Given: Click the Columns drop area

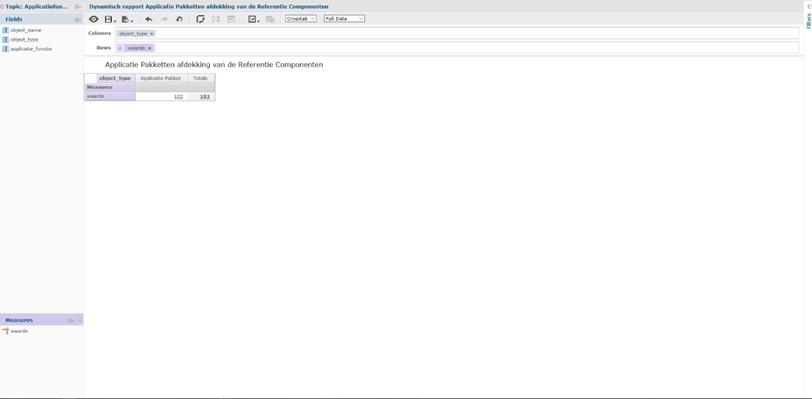Looking at the screenshot, I should tap(457, 33).
